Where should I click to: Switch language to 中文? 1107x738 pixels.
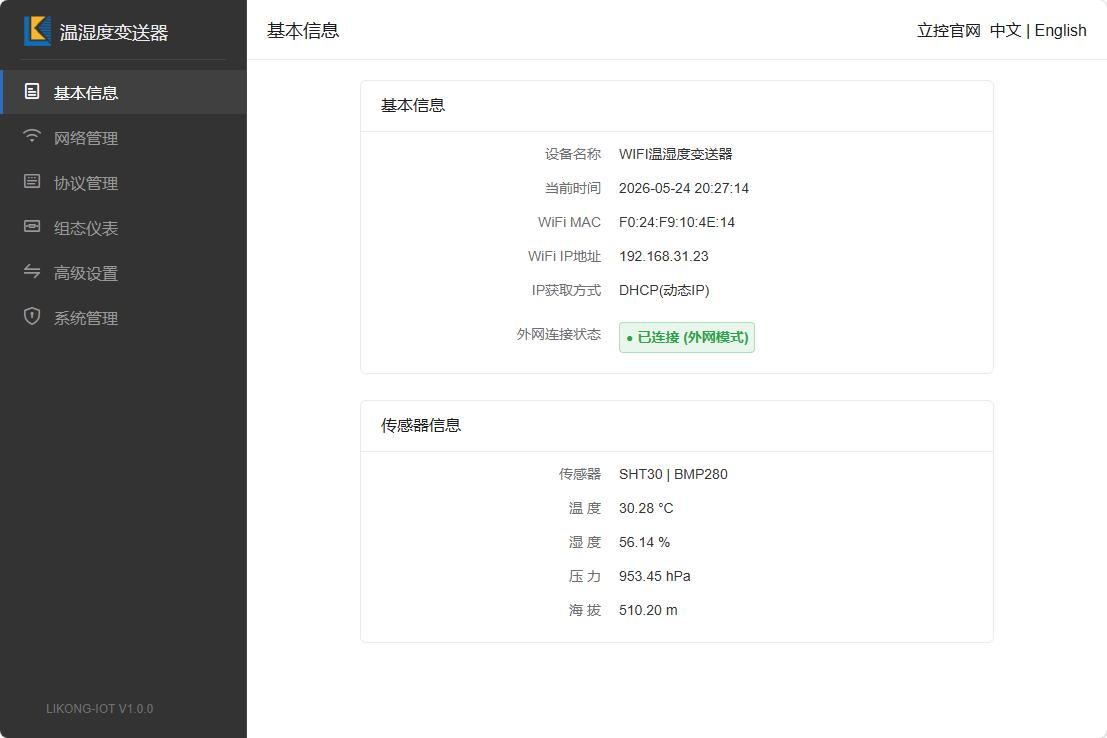[1005, 30]
